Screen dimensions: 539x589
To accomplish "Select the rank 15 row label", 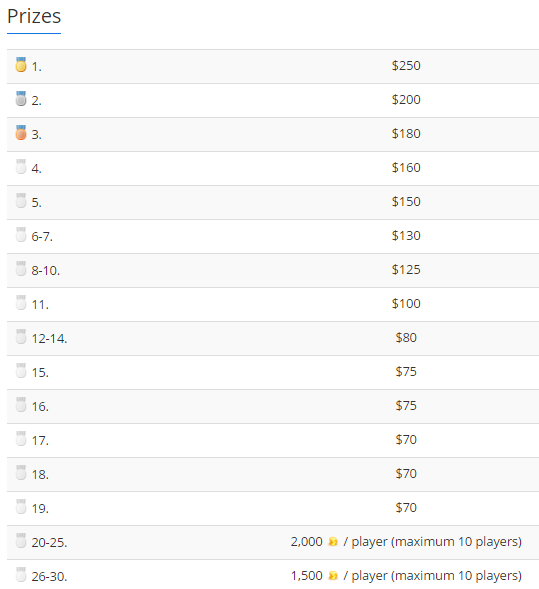I will (x=40, y=373).
